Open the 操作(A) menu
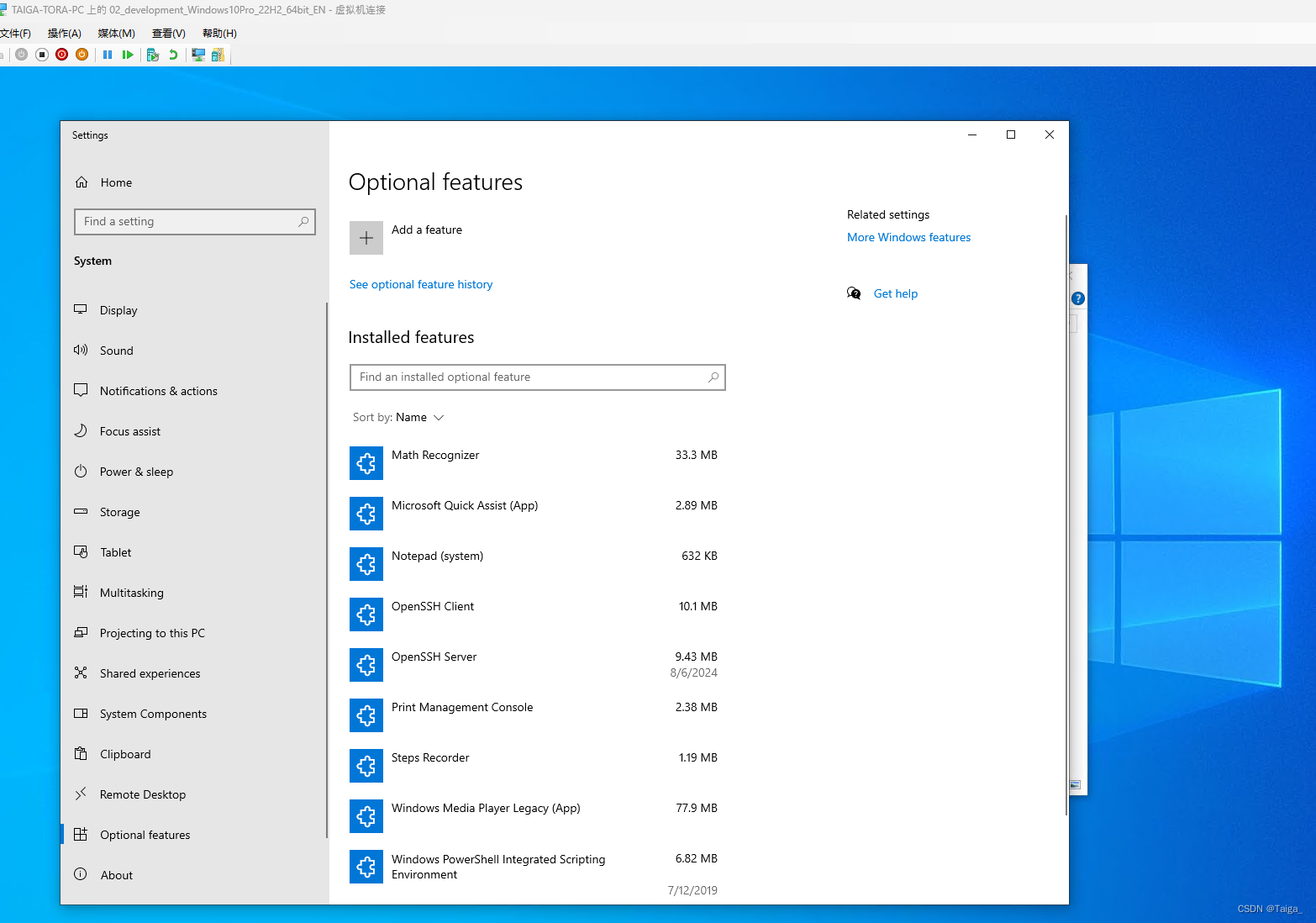 click(65, 34)
